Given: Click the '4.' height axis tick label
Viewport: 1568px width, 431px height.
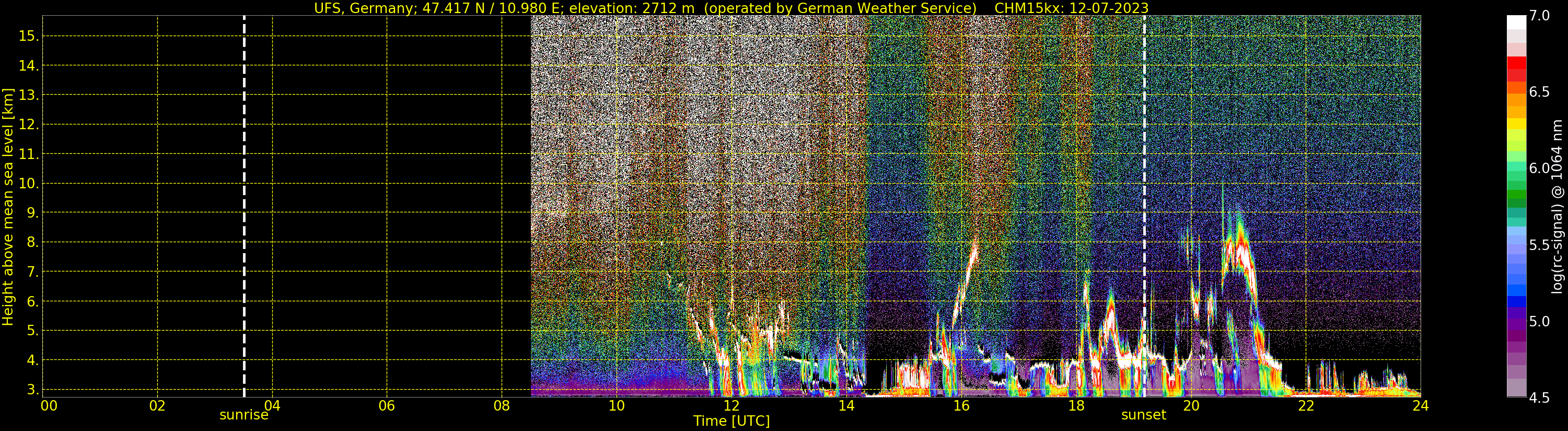Looking at the screenshot, I should click(33, 360).
